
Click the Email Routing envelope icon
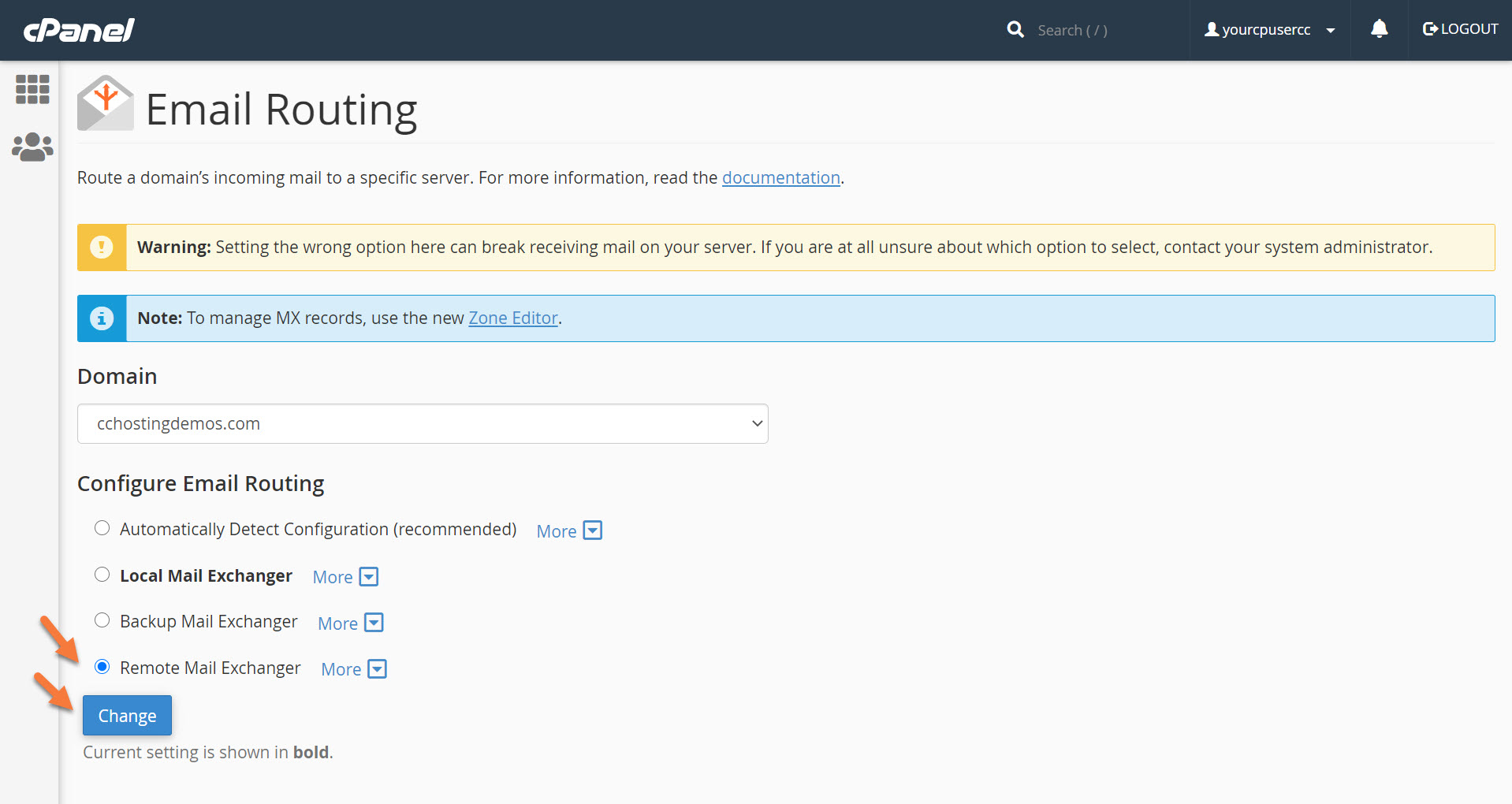click(x=106, y=104)
